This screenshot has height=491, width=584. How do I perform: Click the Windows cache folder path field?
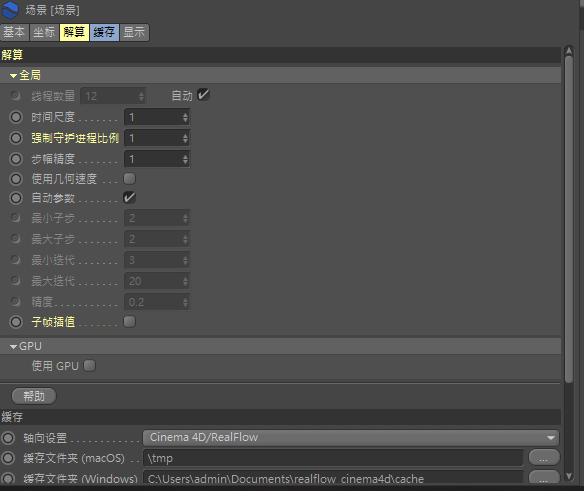click(x=333, y=478)
